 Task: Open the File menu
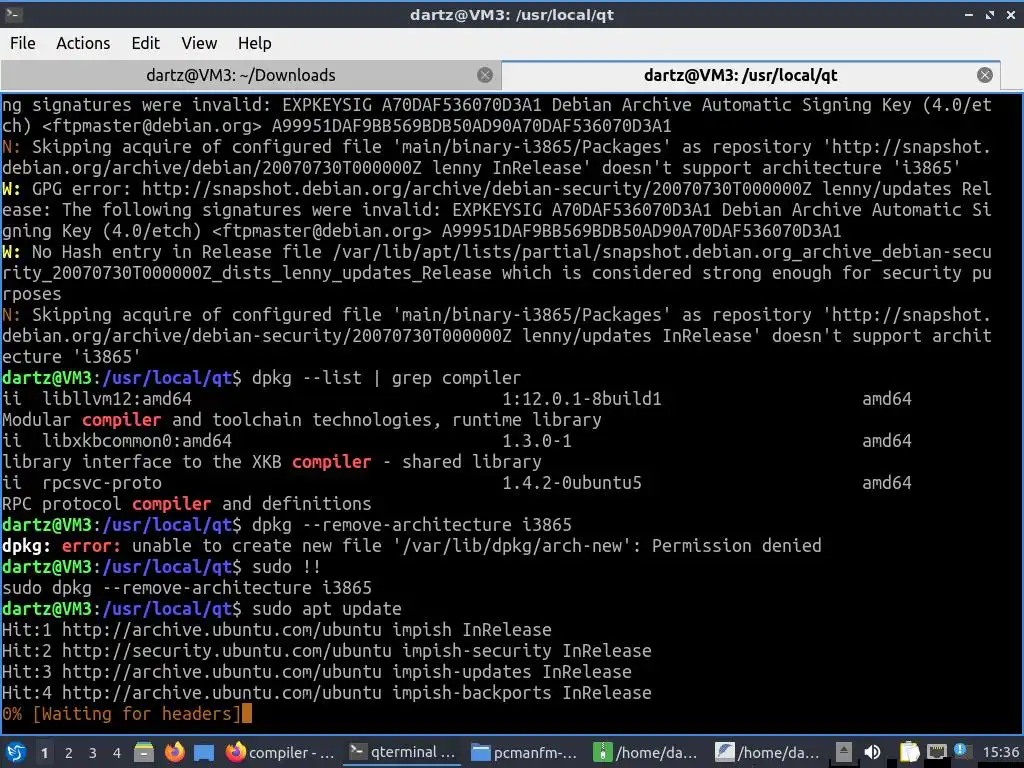[x=23, y=43]
